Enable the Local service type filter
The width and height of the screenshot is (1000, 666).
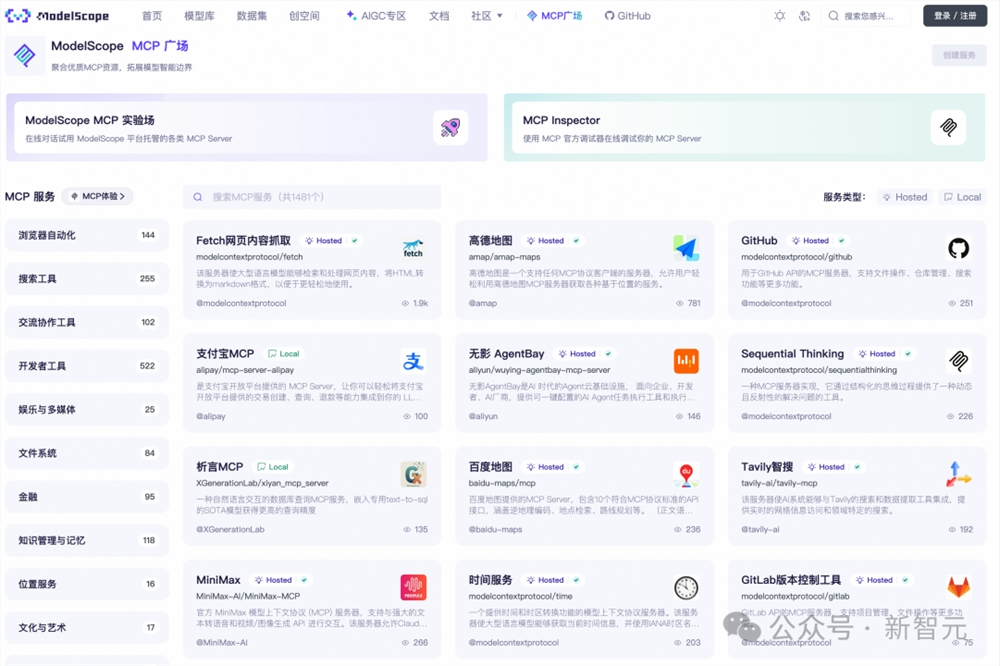[962, 196]
